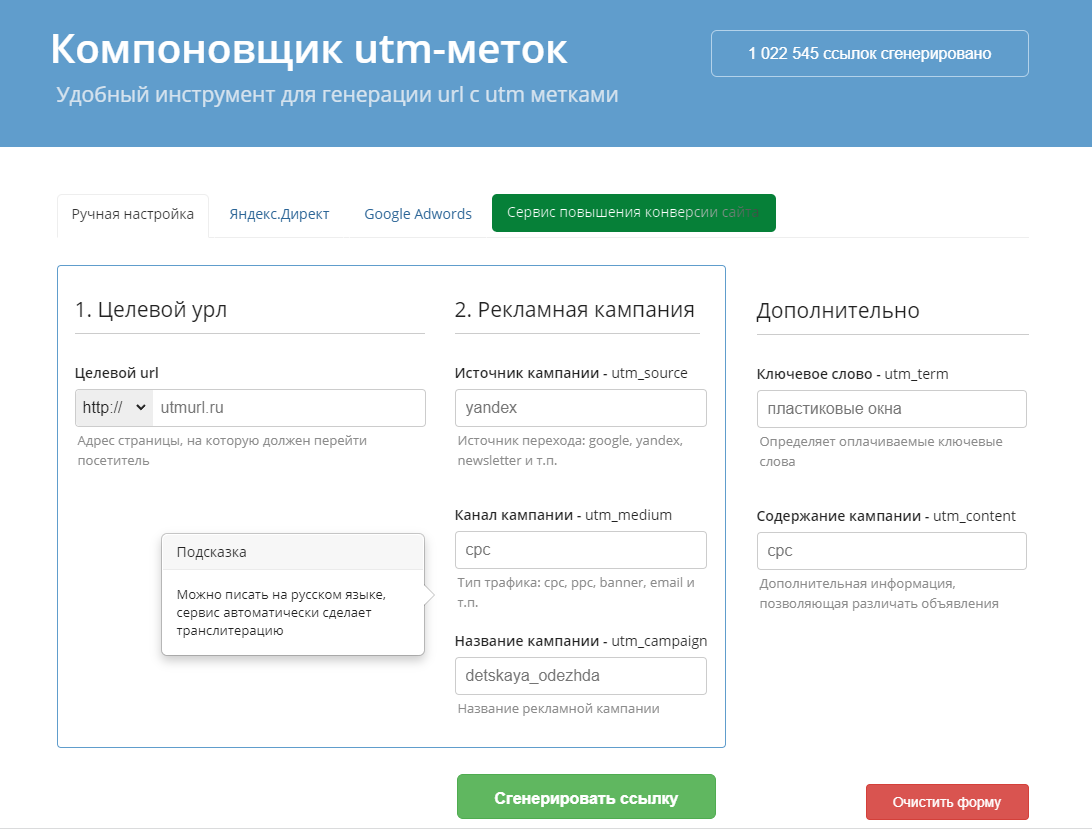Click the Подсказка tooltip header
Image resolution: width=1092 pixels, height=829 pixels.
click(x=292, y=552)
